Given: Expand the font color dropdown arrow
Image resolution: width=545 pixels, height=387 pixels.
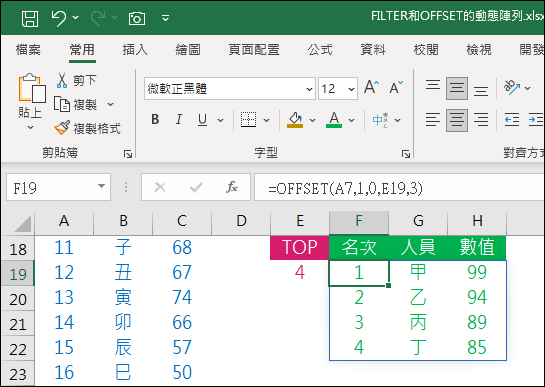Looking at the screenshot, I should click(351, 121).
